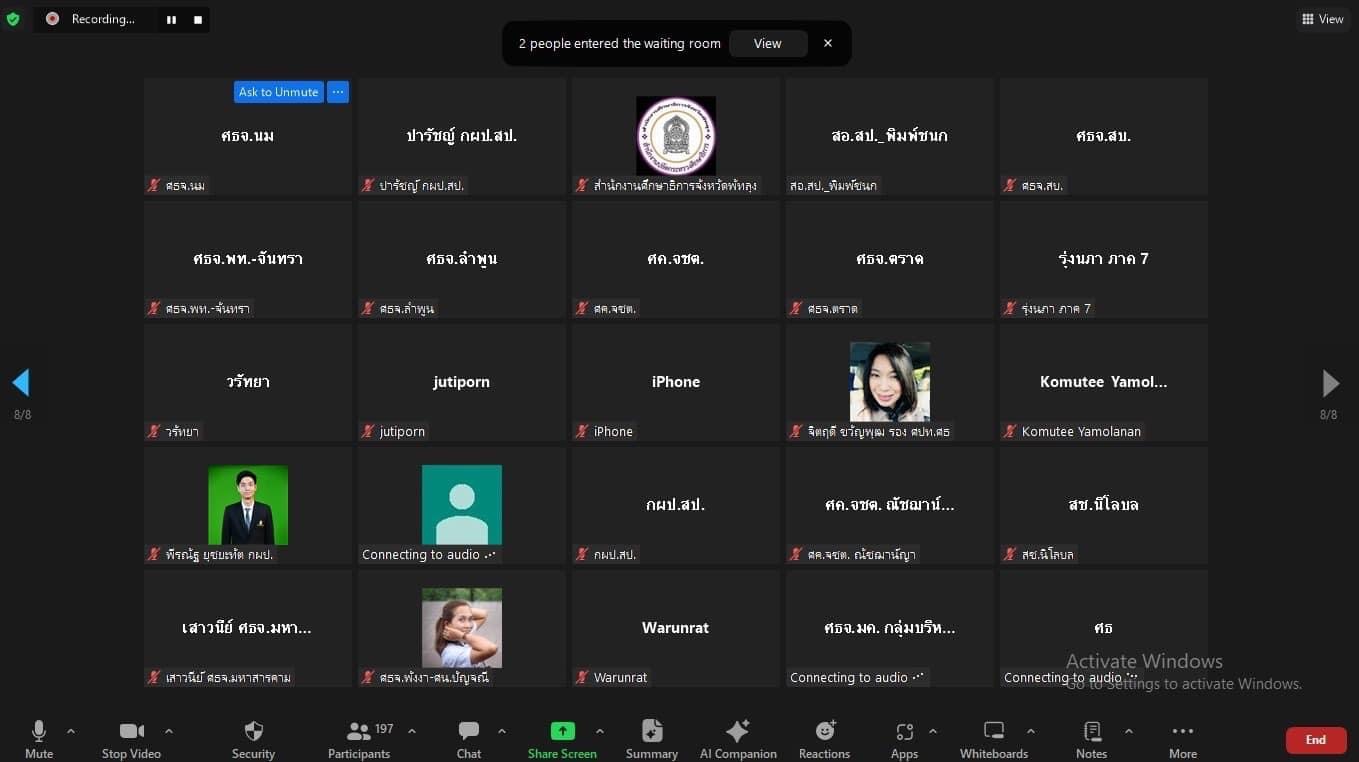Go to previous gallery page arrow
Viewport: 1359px width, 762px height.
(21, 382)
